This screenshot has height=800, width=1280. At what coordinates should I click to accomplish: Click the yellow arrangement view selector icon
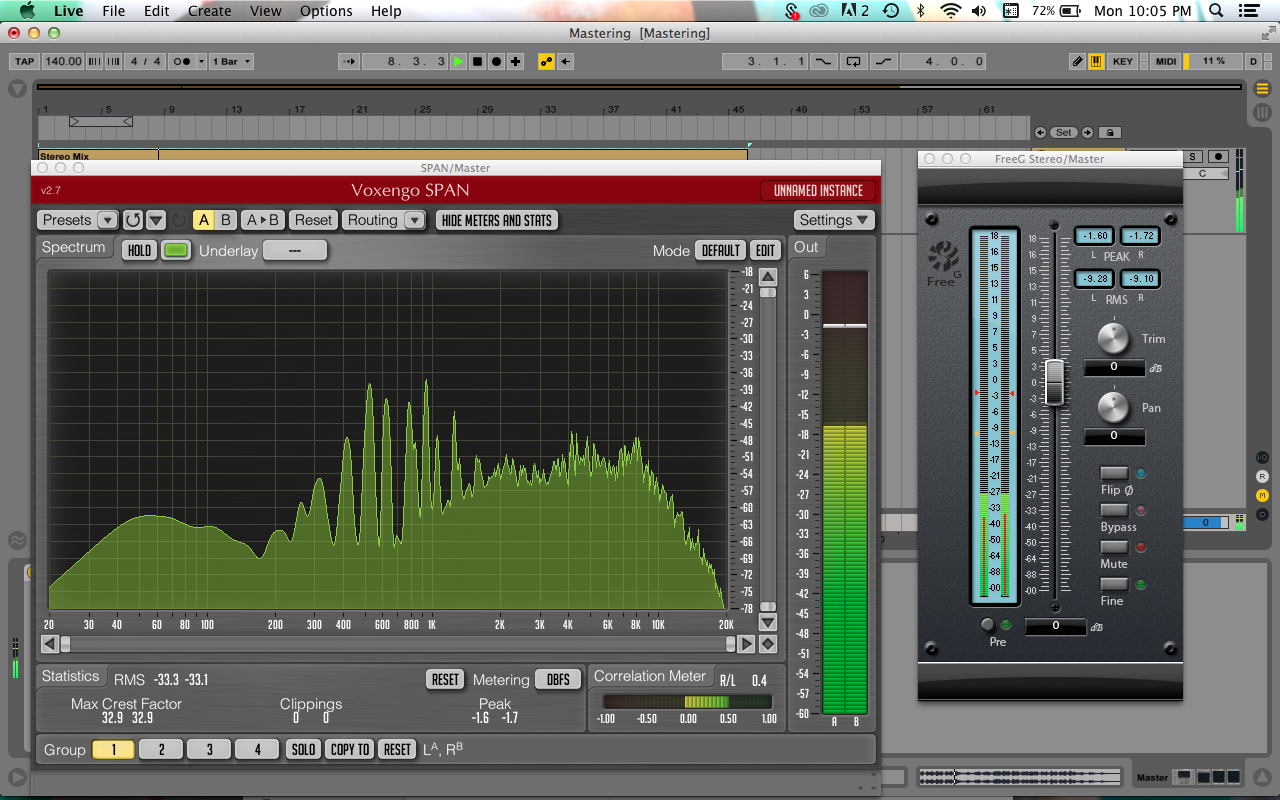click(x=1263, y=88)
